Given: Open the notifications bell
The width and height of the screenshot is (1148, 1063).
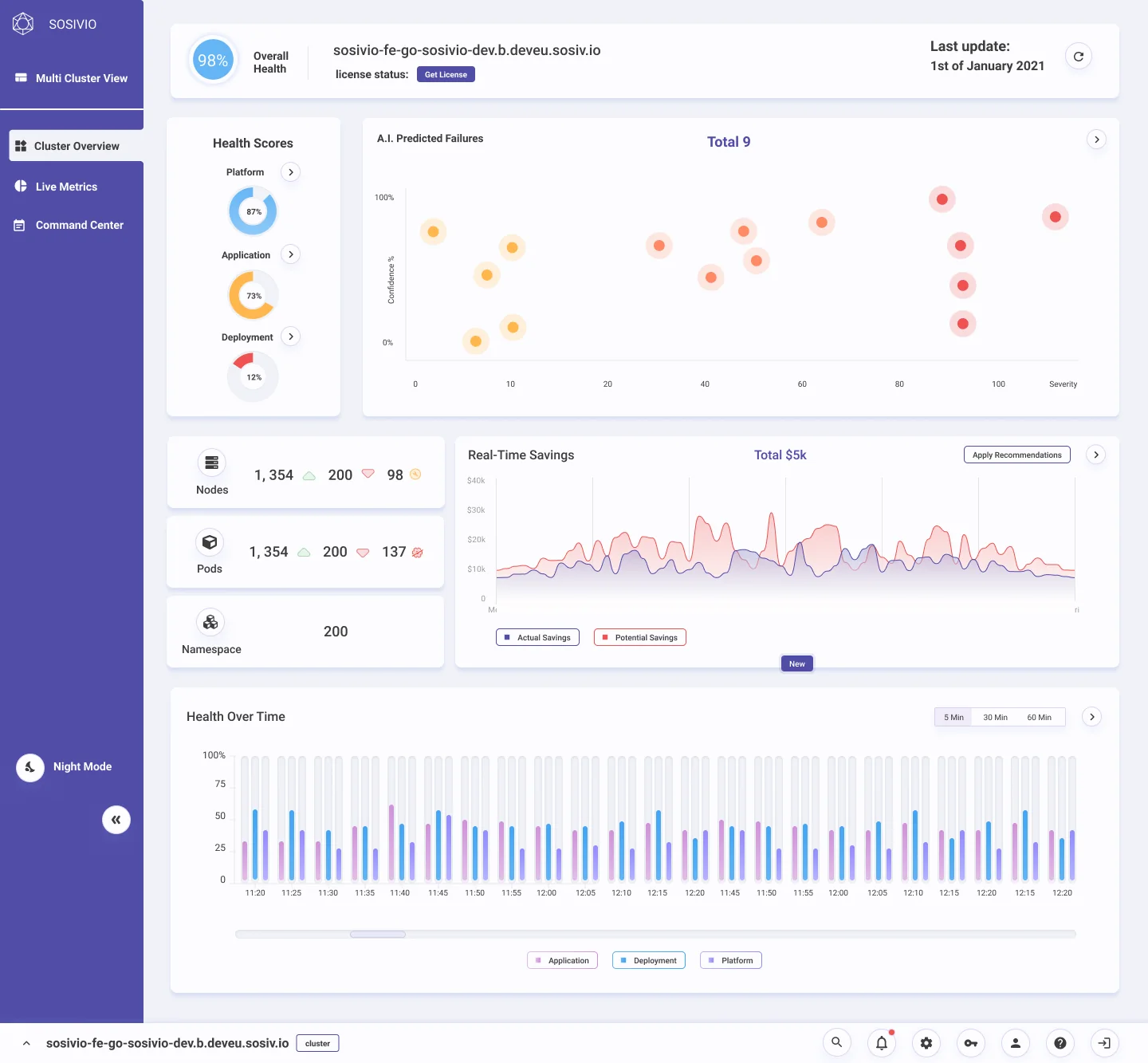Looking at the screenshot, I should [882, 1042].
